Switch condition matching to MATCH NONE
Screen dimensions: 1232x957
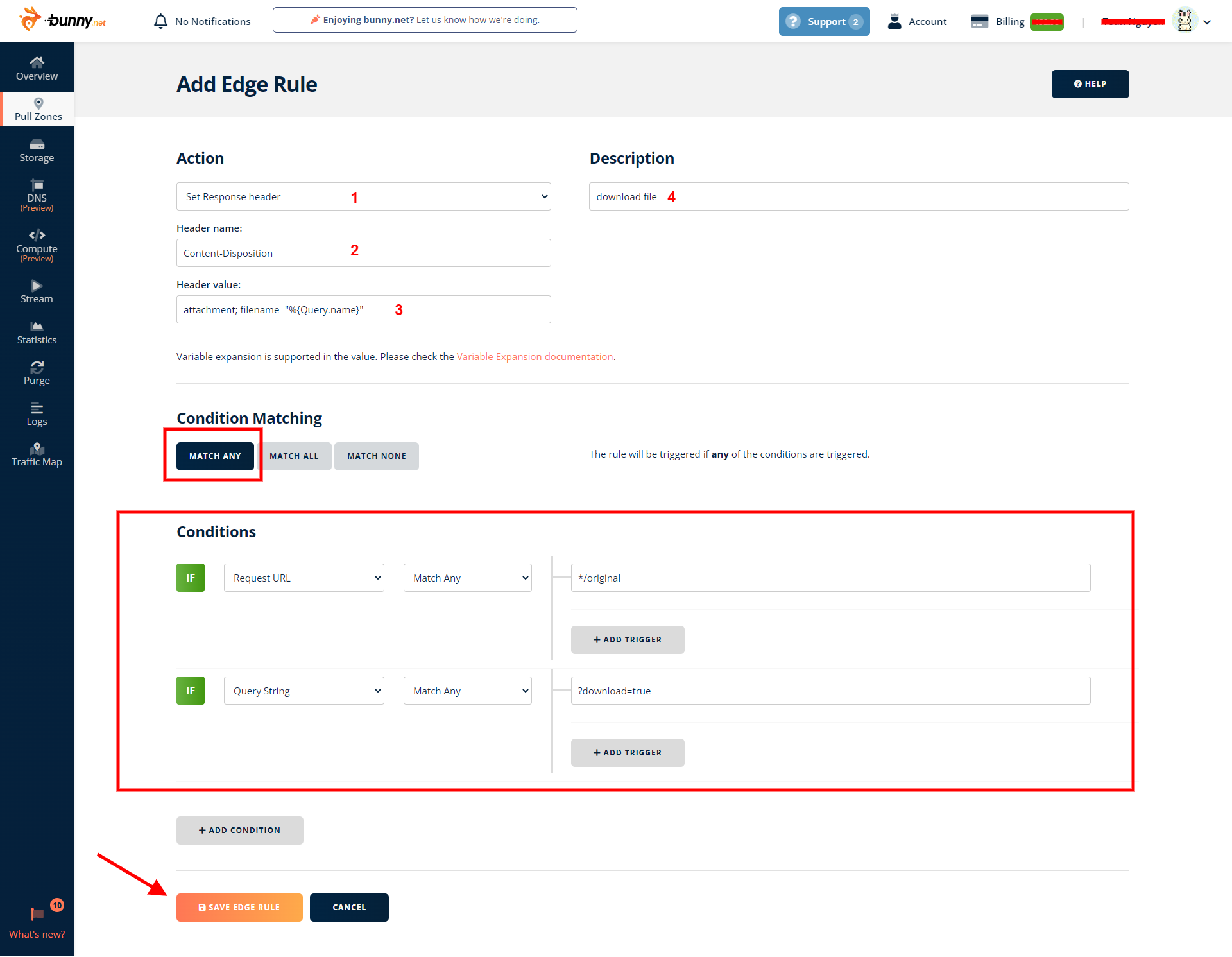click(377, 456)
